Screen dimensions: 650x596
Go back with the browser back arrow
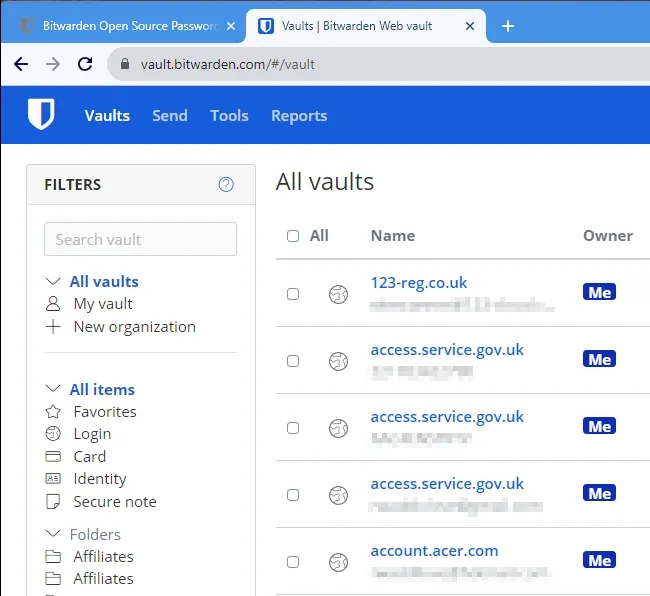pos(21,64)
